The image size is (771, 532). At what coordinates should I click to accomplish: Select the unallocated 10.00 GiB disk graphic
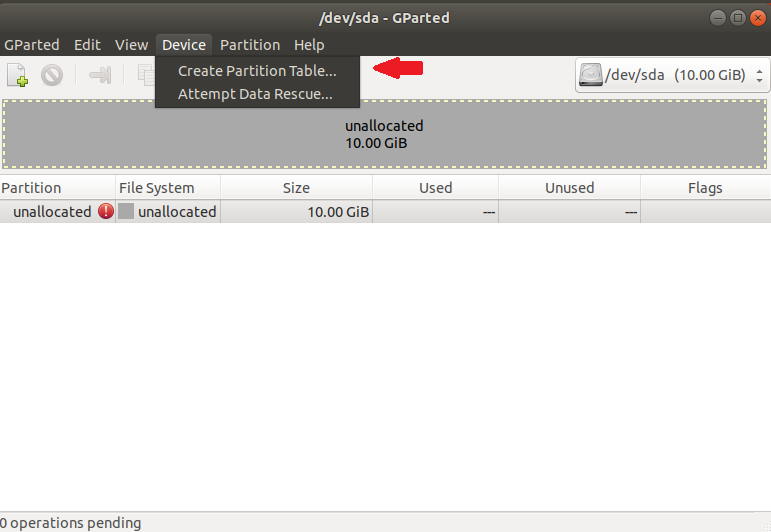pos(385,134)
